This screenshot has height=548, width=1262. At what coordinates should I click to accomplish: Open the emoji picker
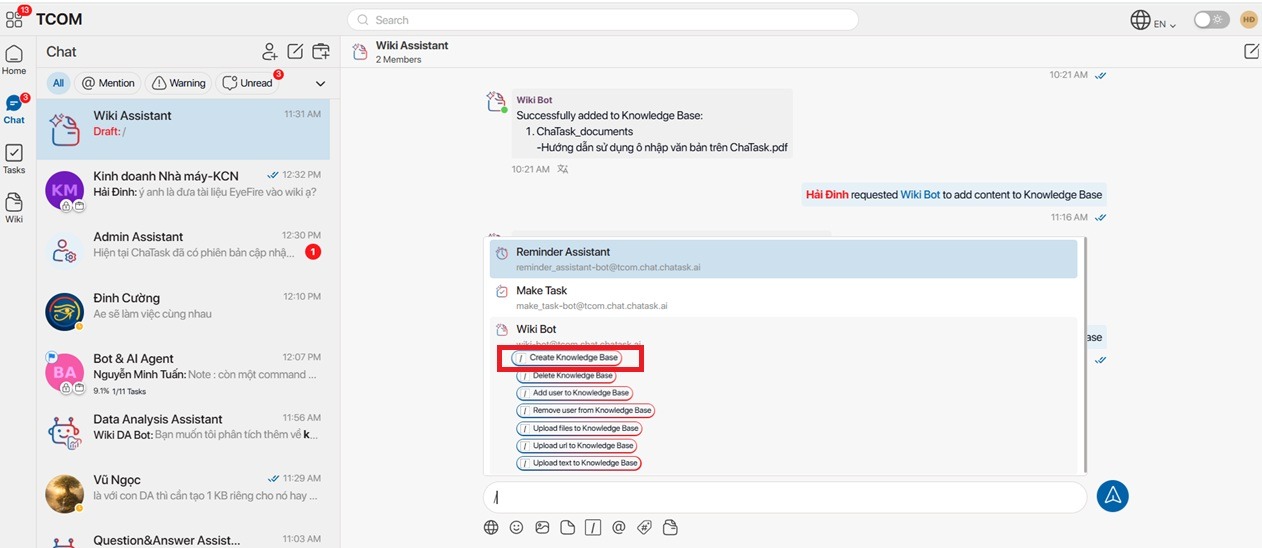click(517, 527)
